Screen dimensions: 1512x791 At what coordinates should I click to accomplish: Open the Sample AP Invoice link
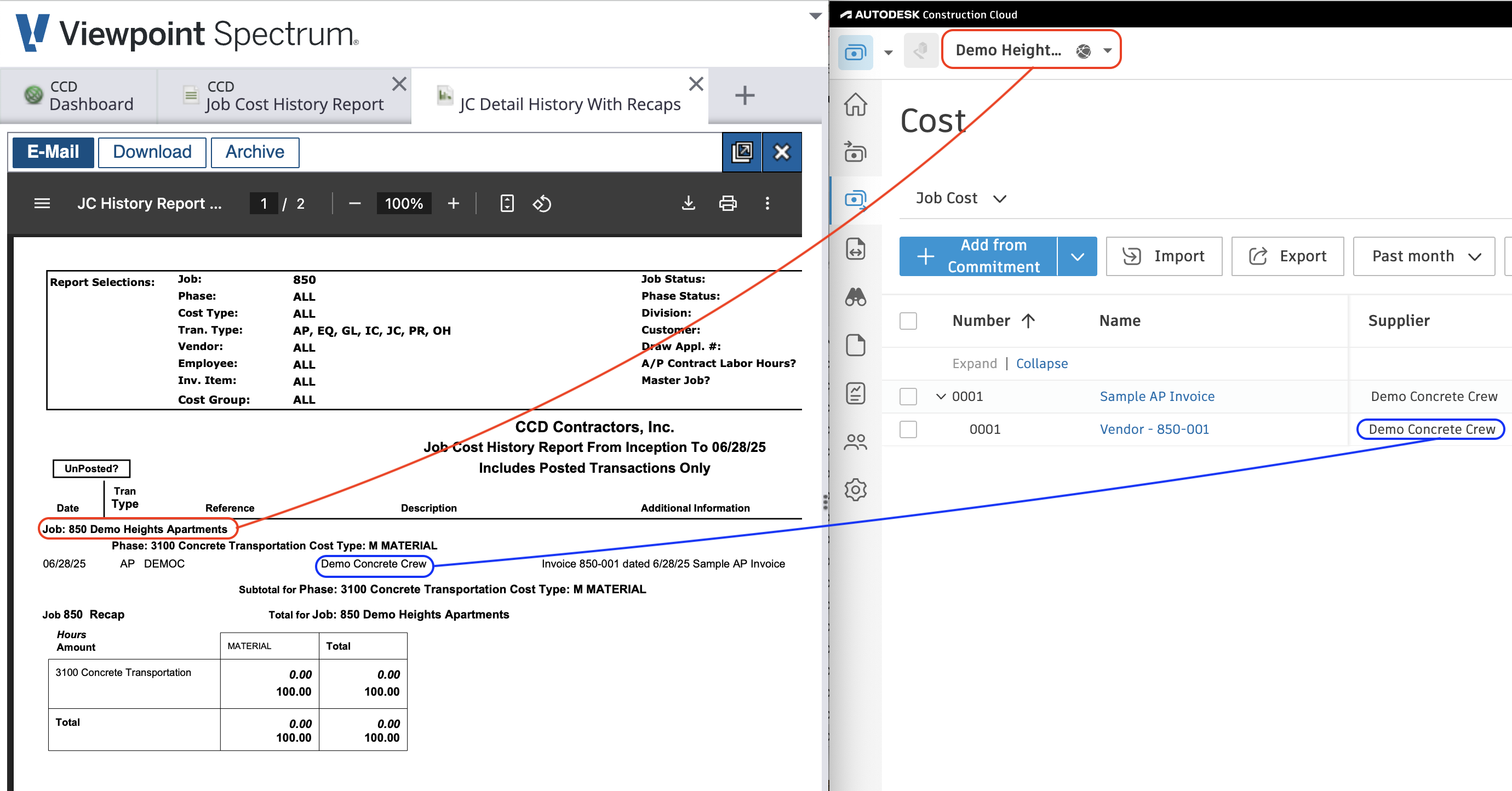coord(1157,397)
